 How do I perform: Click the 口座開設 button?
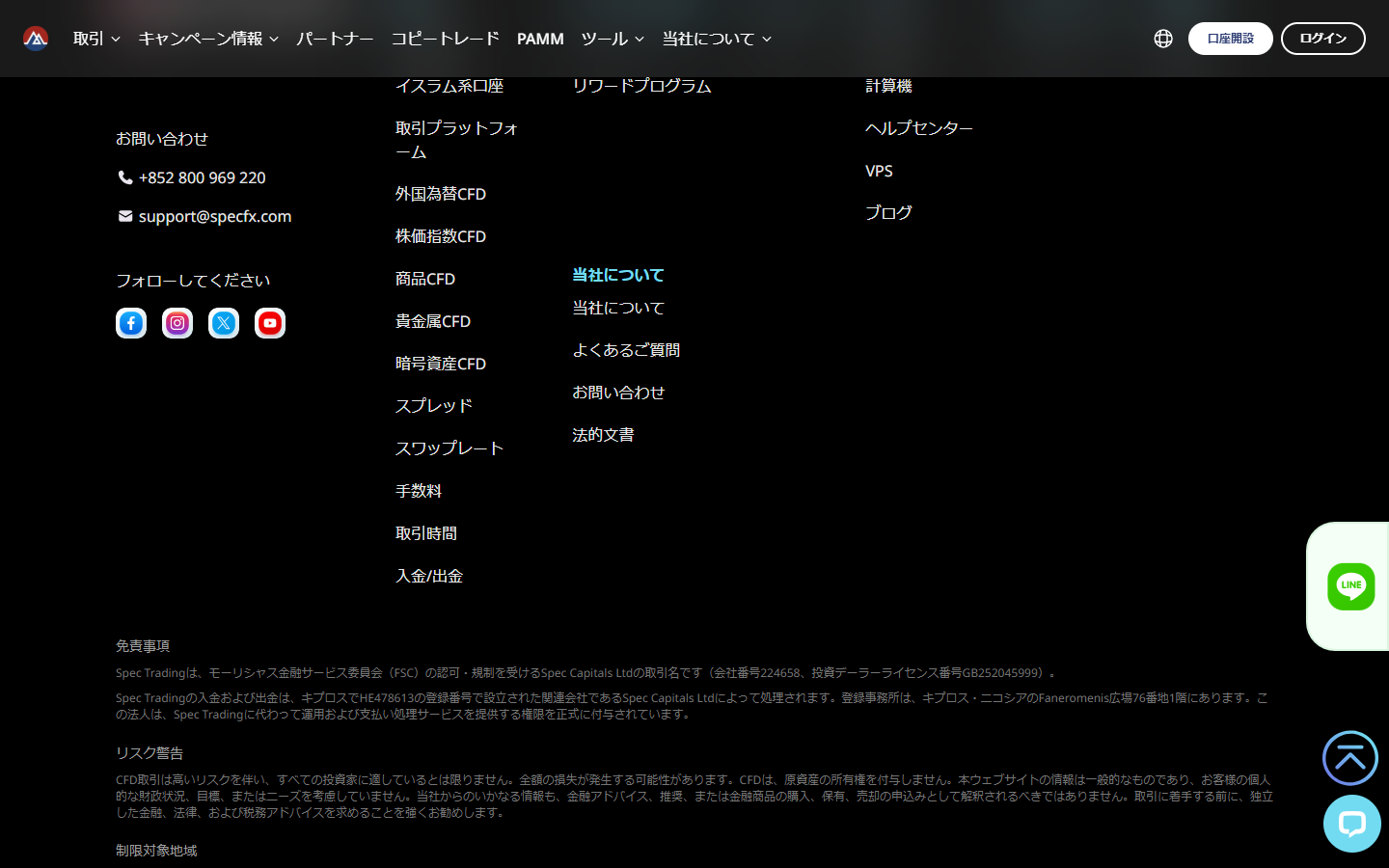[x=1231, y=39]
